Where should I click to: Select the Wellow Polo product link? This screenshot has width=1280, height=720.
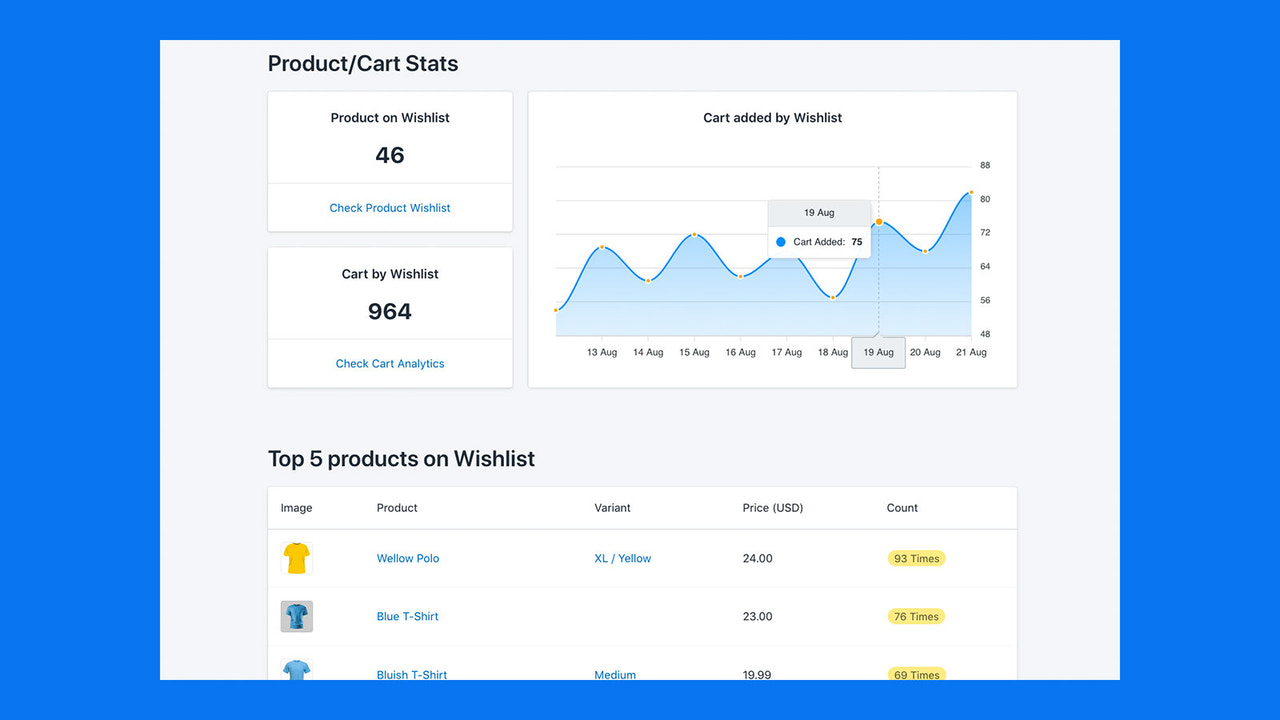coord(407,558)
